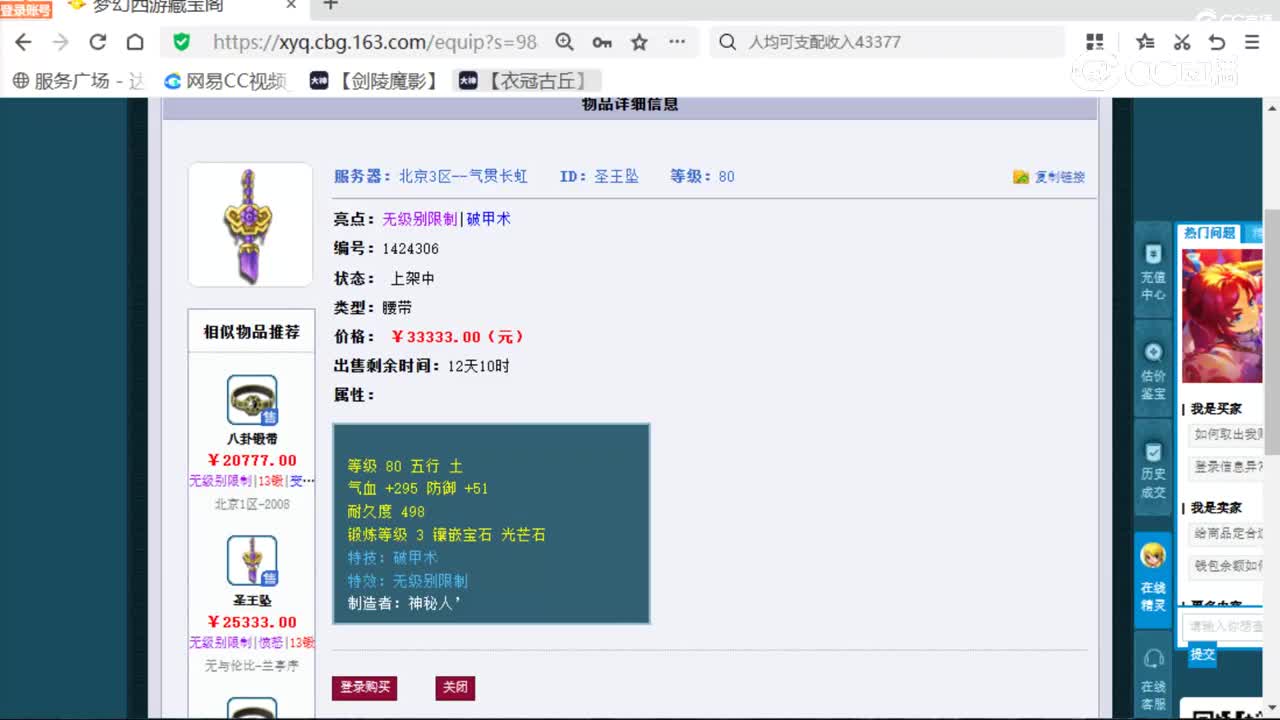Open the 充值中心 recharge center sidebar icon

(1152, 272)
